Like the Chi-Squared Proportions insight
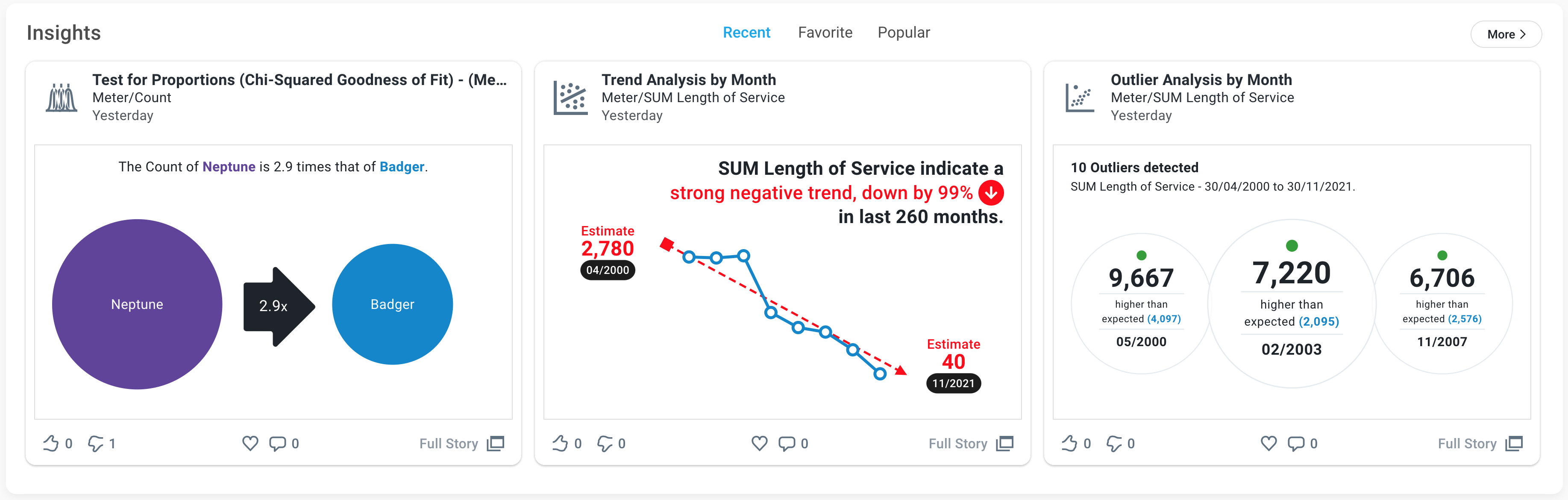1568x500 pixels. (51, 443)
